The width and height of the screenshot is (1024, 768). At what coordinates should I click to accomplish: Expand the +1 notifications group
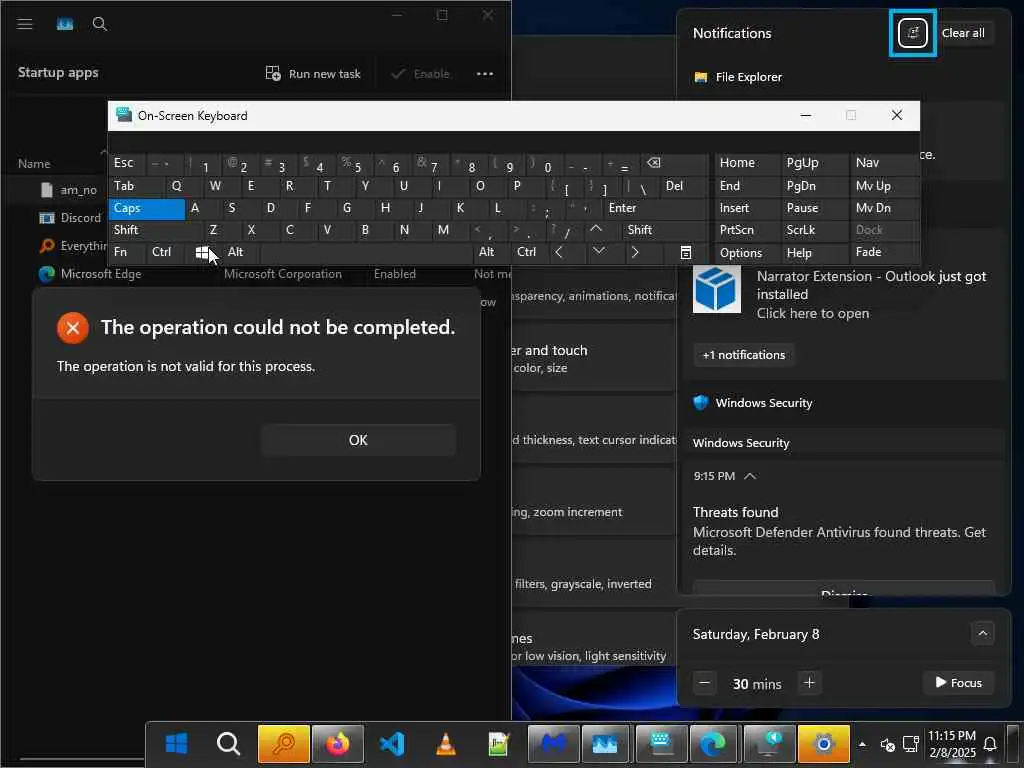pyautogui.click(x=744, y=355)
